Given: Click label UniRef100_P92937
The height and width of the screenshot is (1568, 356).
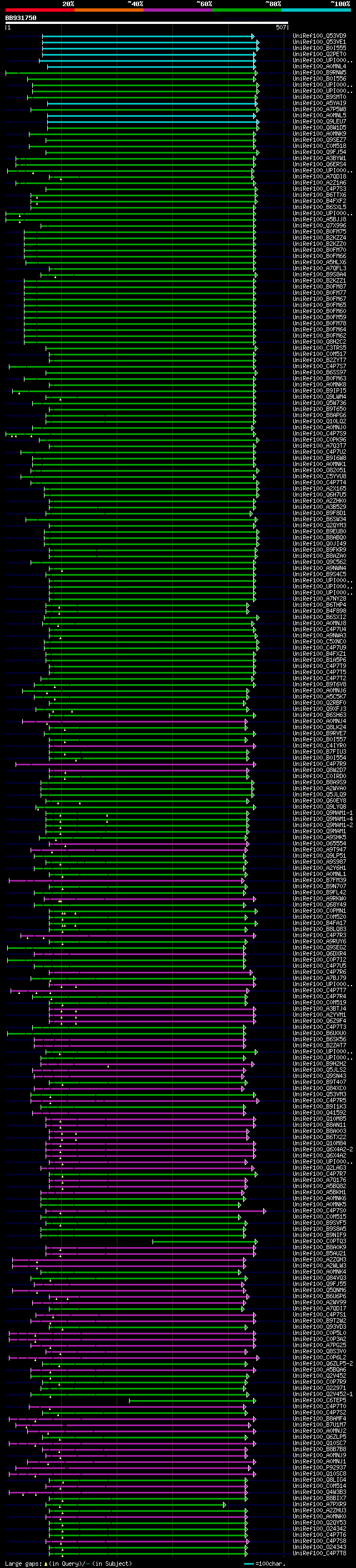Looking at the screenshot, I should (319, 1467).
